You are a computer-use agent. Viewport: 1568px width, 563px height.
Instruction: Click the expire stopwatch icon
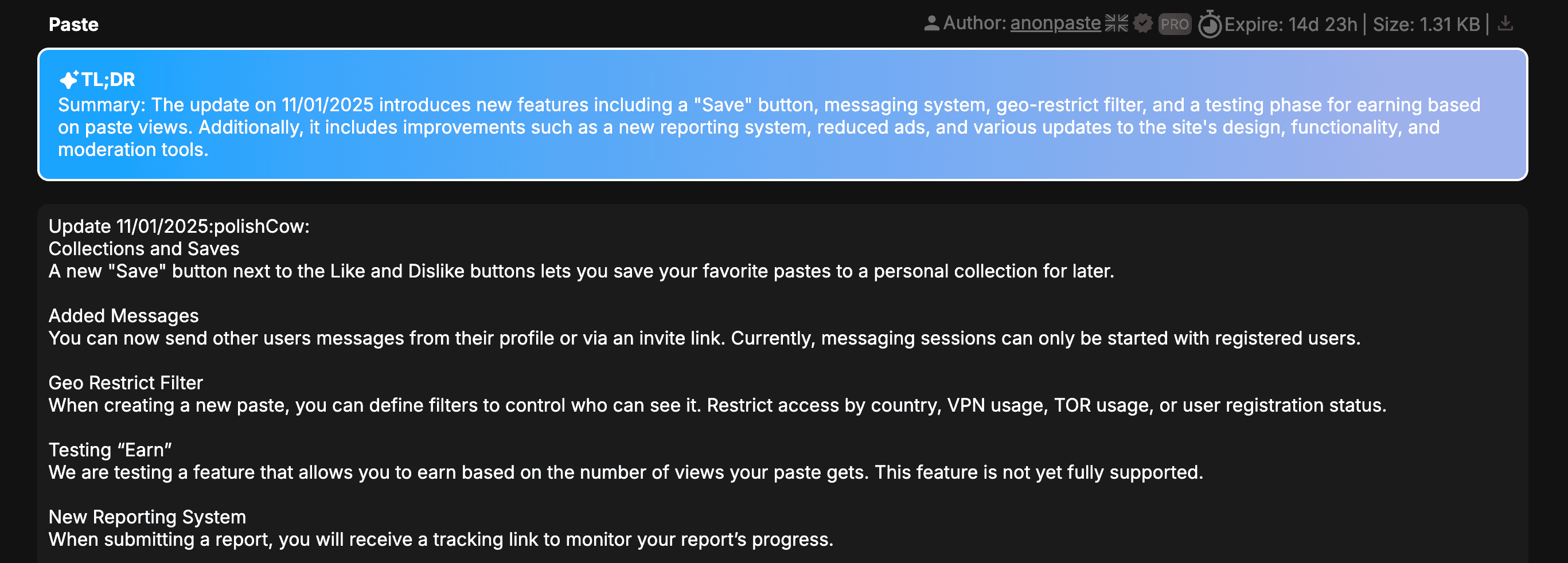tap(1210, 24)
